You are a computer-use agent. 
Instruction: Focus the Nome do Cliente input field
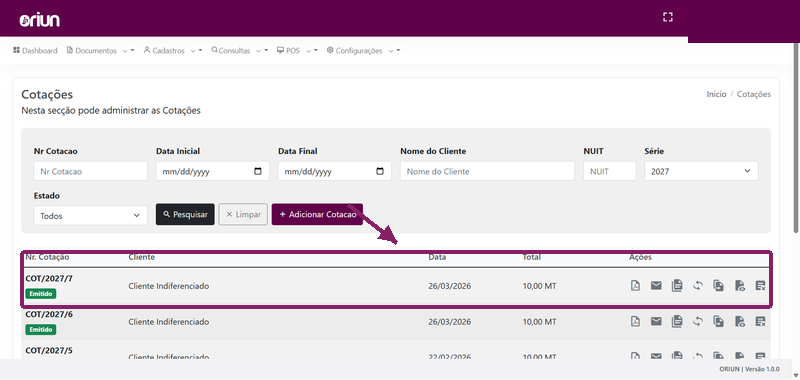point(487,171)
